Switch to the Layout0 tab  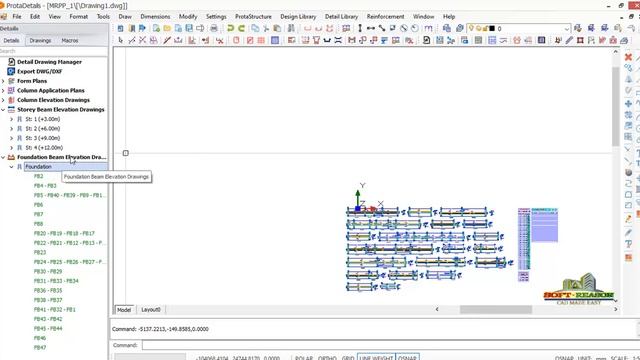point(151,310)
